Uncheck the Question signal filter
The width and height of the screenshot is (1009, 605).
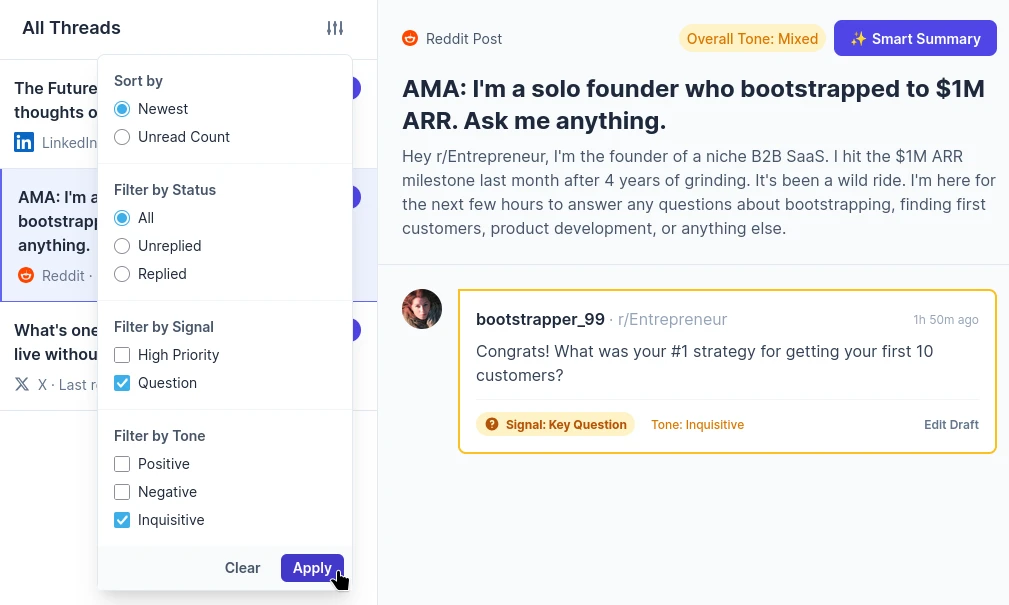coord(122,383)
